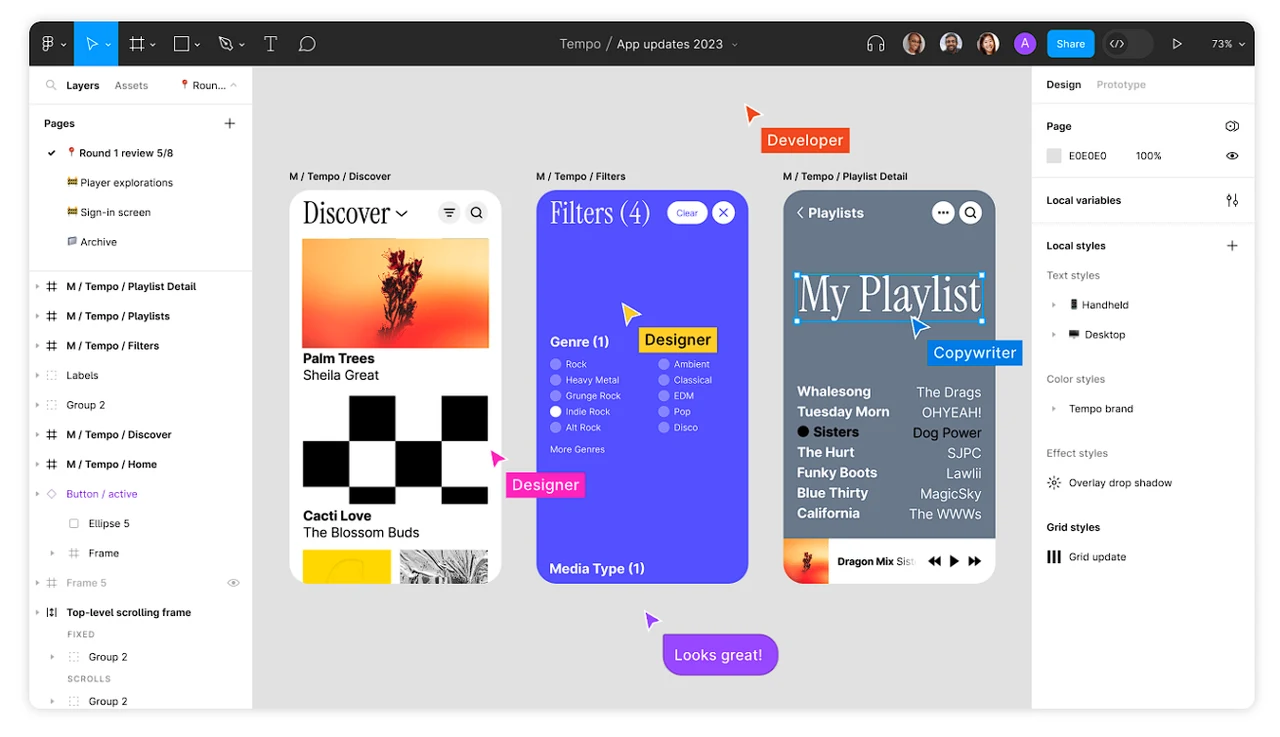The width and height of the screenshot is (1280, 737).
Task: Open the zoom level 73% dropdown
Action: tap(1229, 44)
